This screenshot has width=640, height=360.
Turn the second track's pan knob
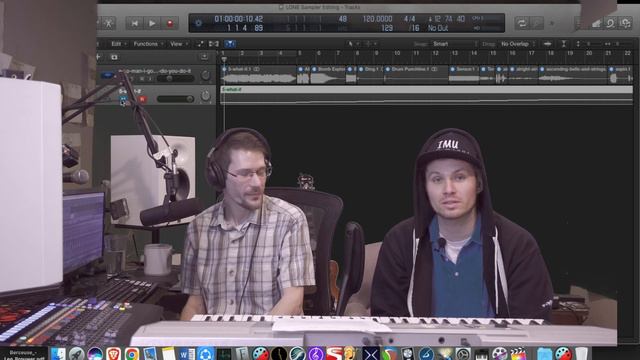tap(205, 96)
